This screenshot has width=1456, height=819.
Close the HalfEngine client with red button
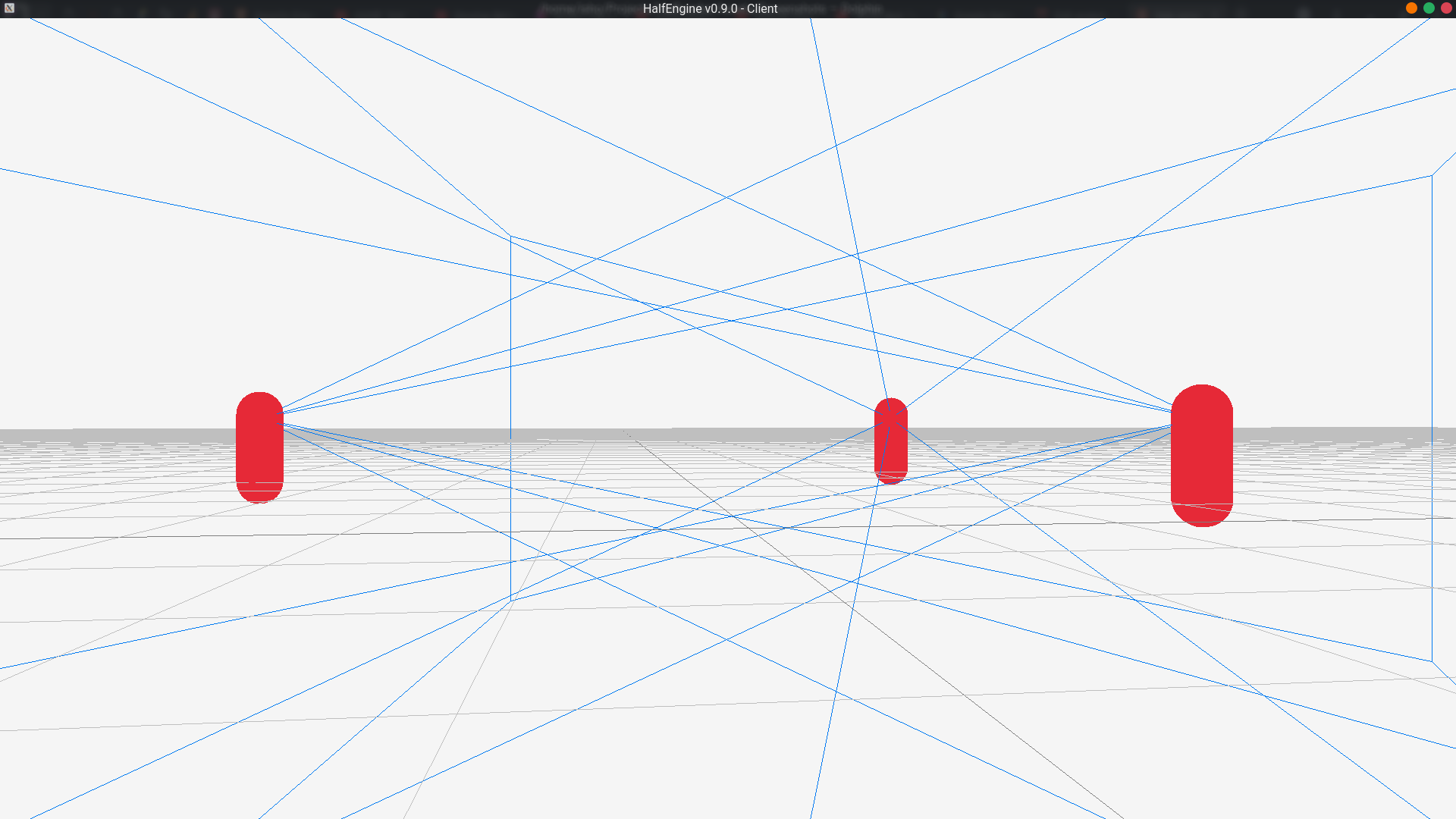[x=1446, y=8]
